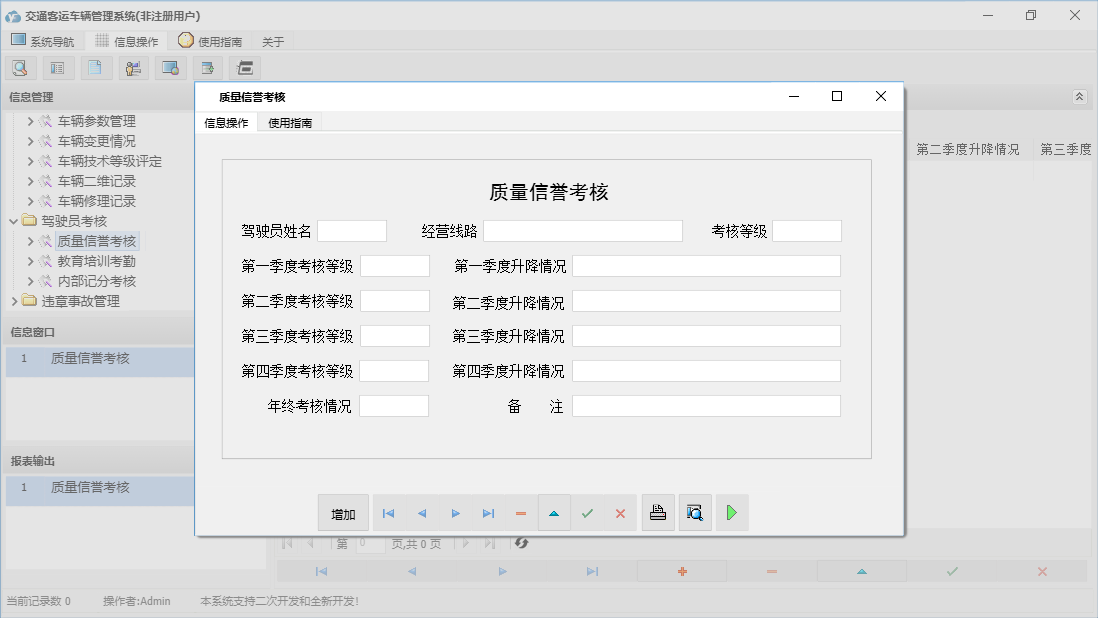Expand the 违章事故管理 folder
Viewport: 1098px width, 618px height.
coord(14,300)
